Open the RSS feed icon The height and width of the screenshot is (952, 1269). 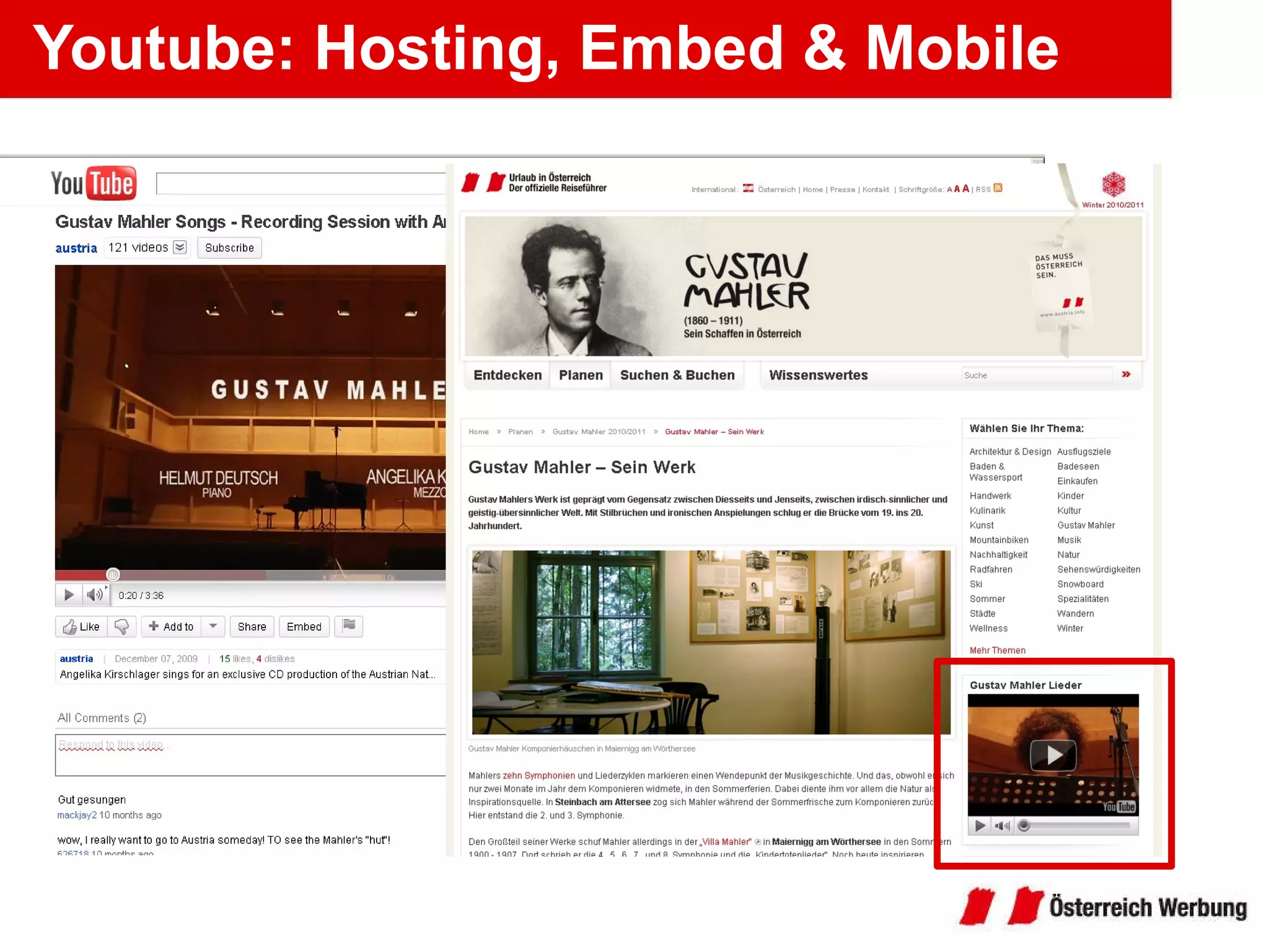click(998, 188)
